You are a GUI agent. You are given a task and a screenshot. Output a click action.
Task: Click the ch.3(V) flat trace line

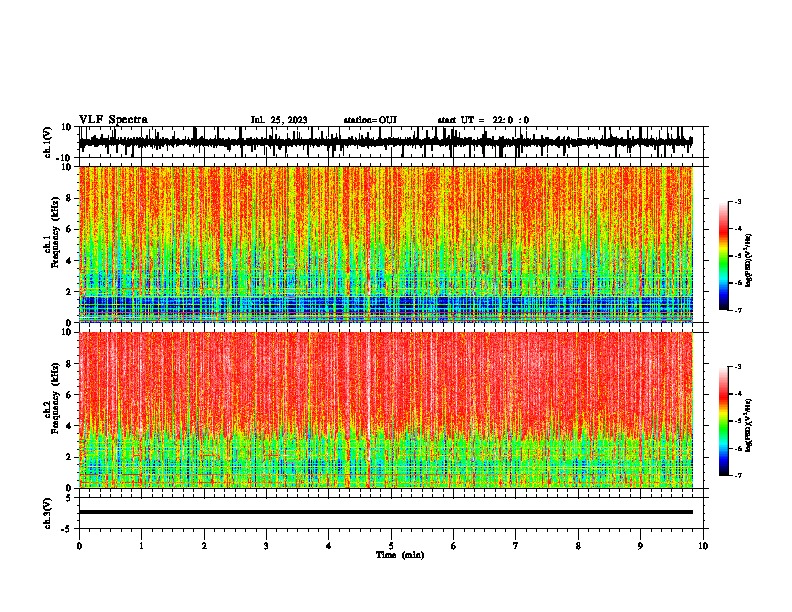pos(386,512)
